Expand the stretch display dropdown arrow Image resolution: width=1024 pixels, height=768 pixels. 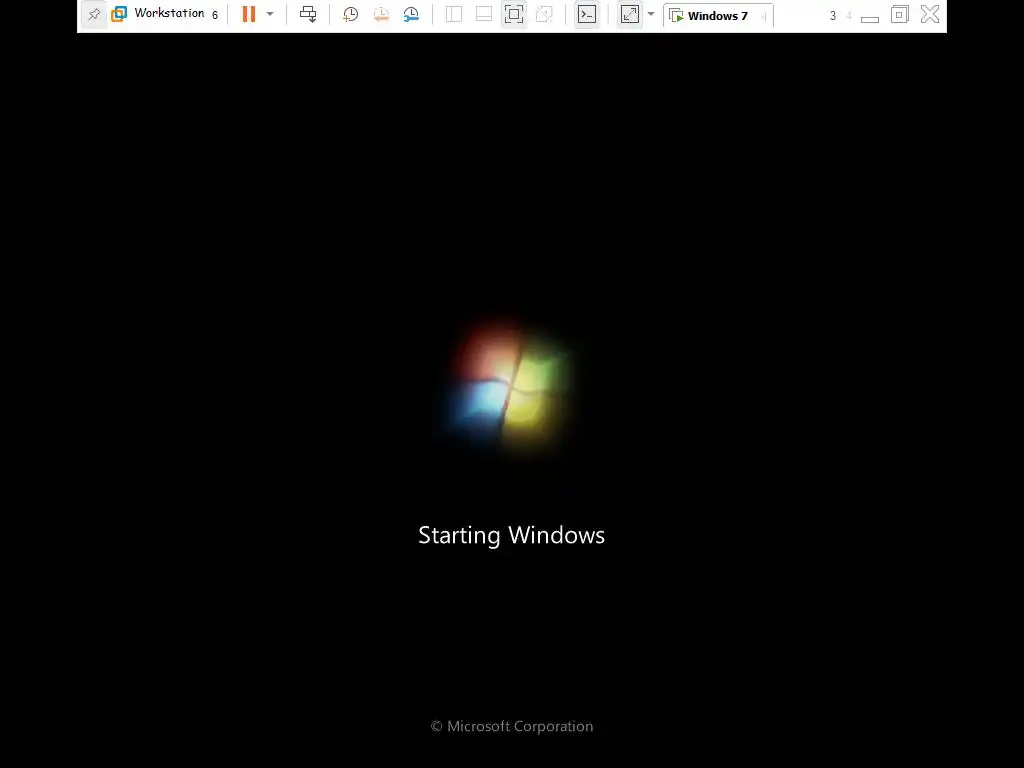[651, 14]
